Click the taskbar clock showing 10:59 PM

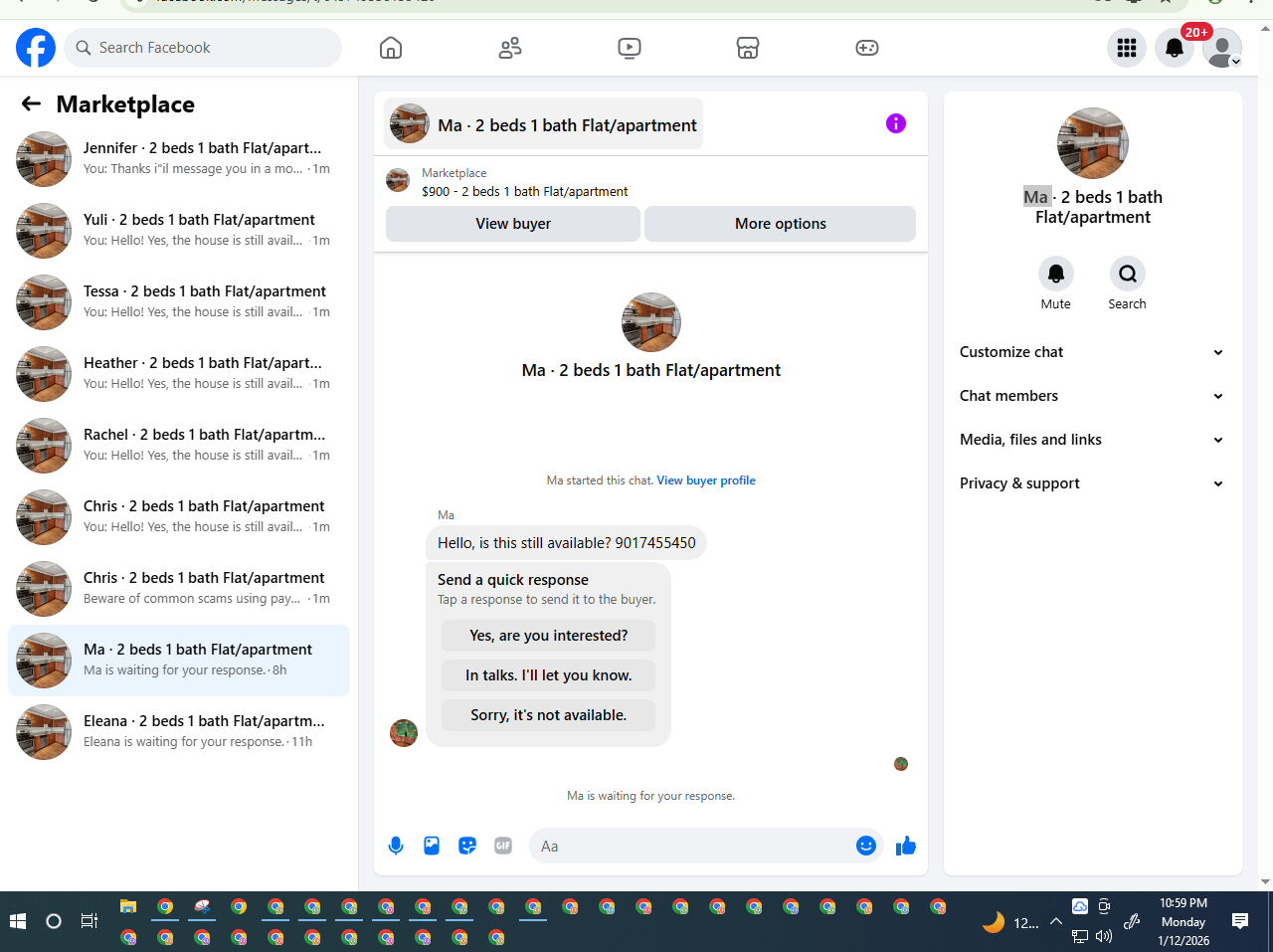(1183, 921)
